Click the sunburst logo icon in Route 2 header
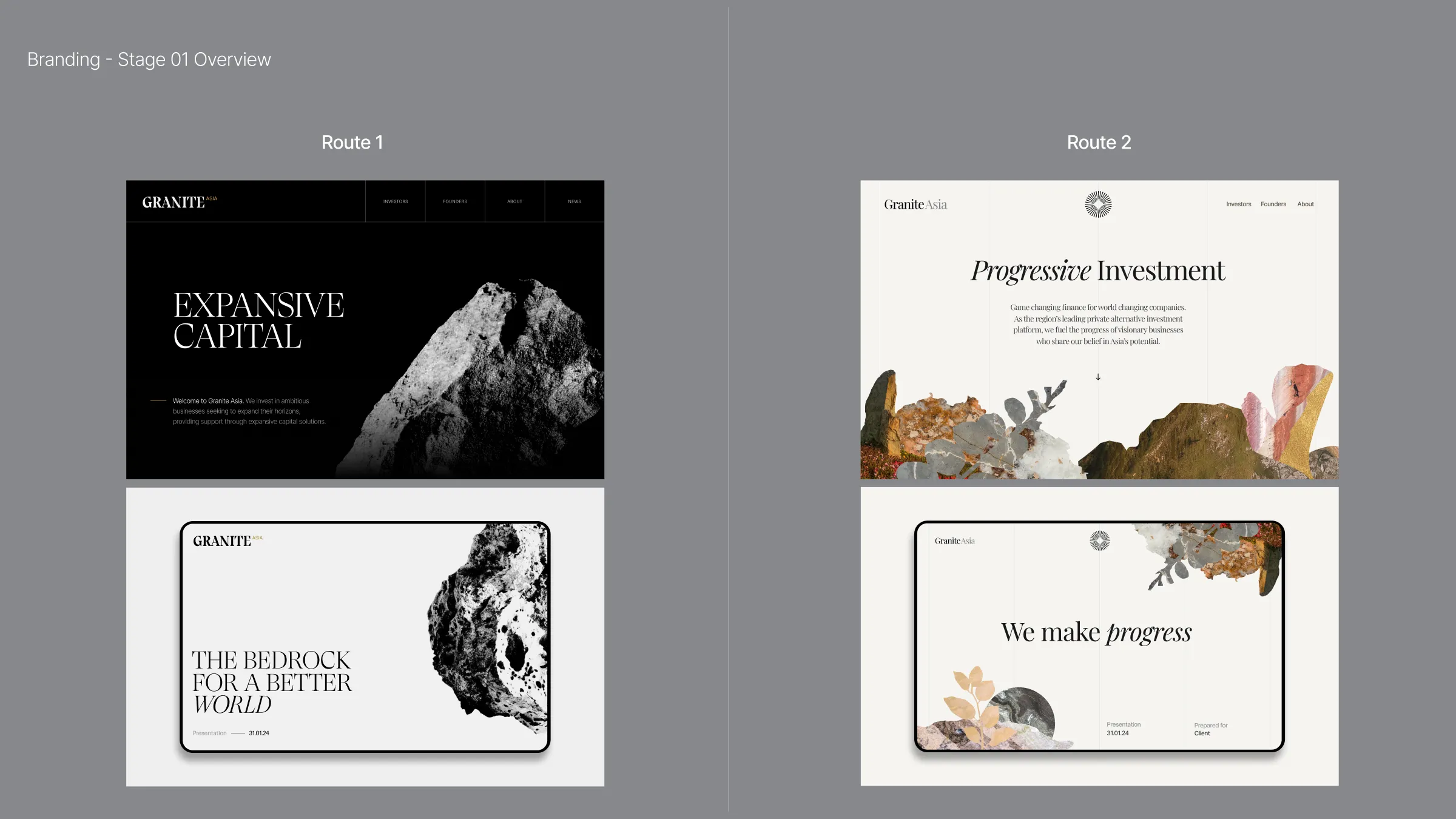Screen dimensions: 1456x819 click(1098, 204)
